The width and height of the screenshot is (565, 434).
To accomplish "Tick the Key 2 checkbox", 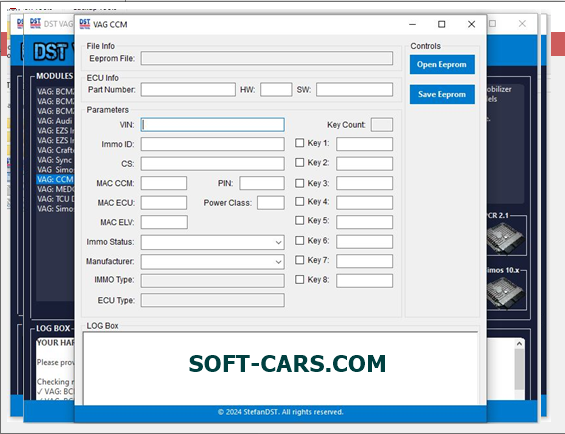I will pyautogui.click(x=299, y=163).
